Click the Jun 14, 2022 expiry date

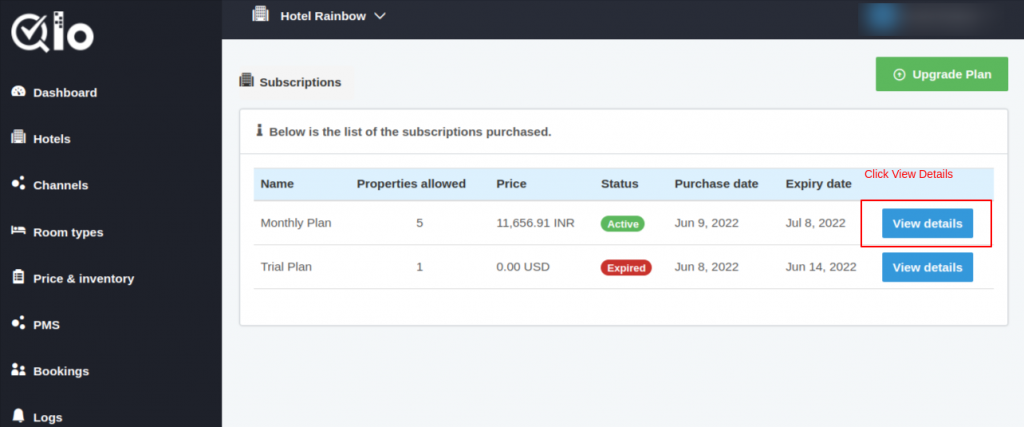(x=821, y=266)
